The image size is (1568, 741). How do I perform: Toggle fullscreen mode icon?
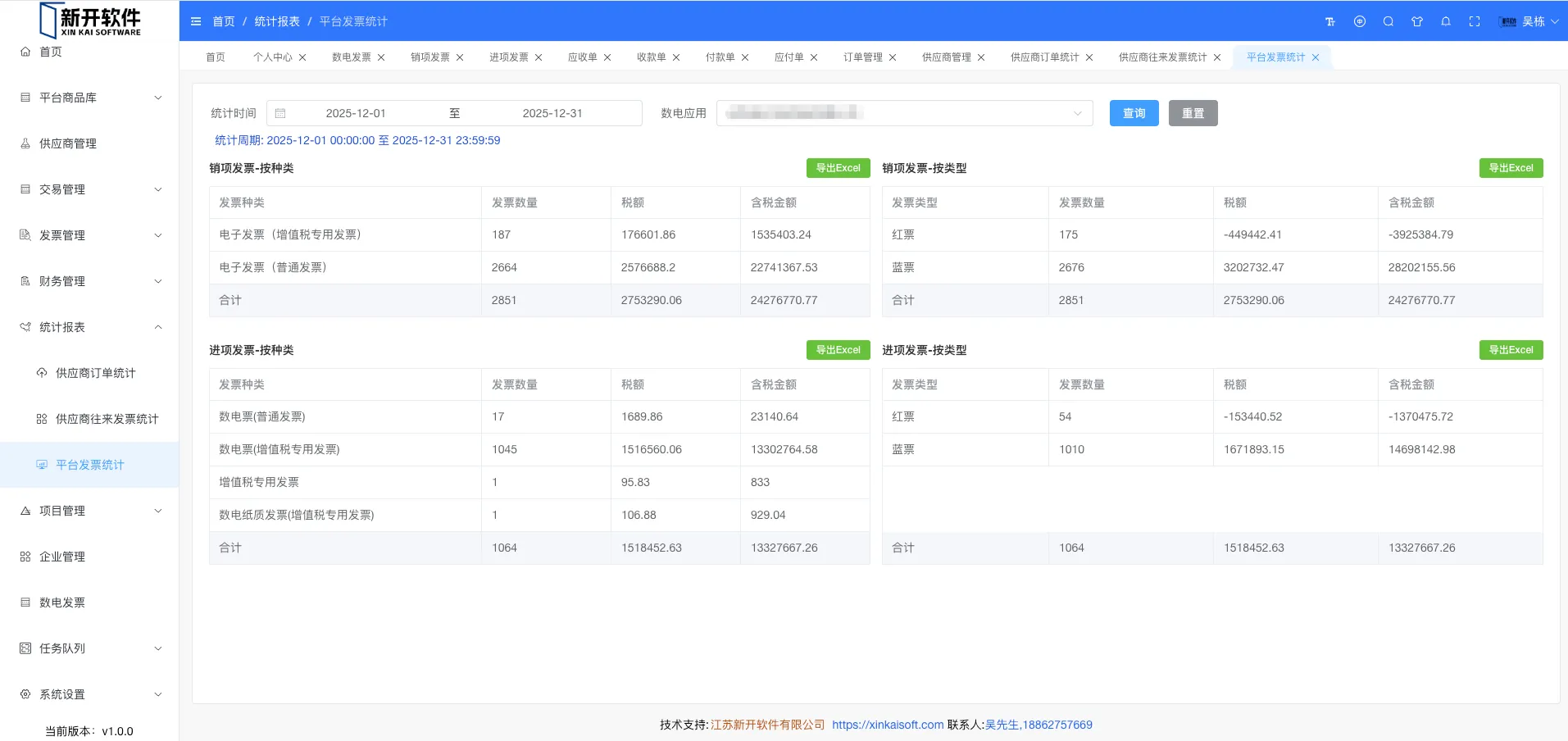coord(1475,21)
